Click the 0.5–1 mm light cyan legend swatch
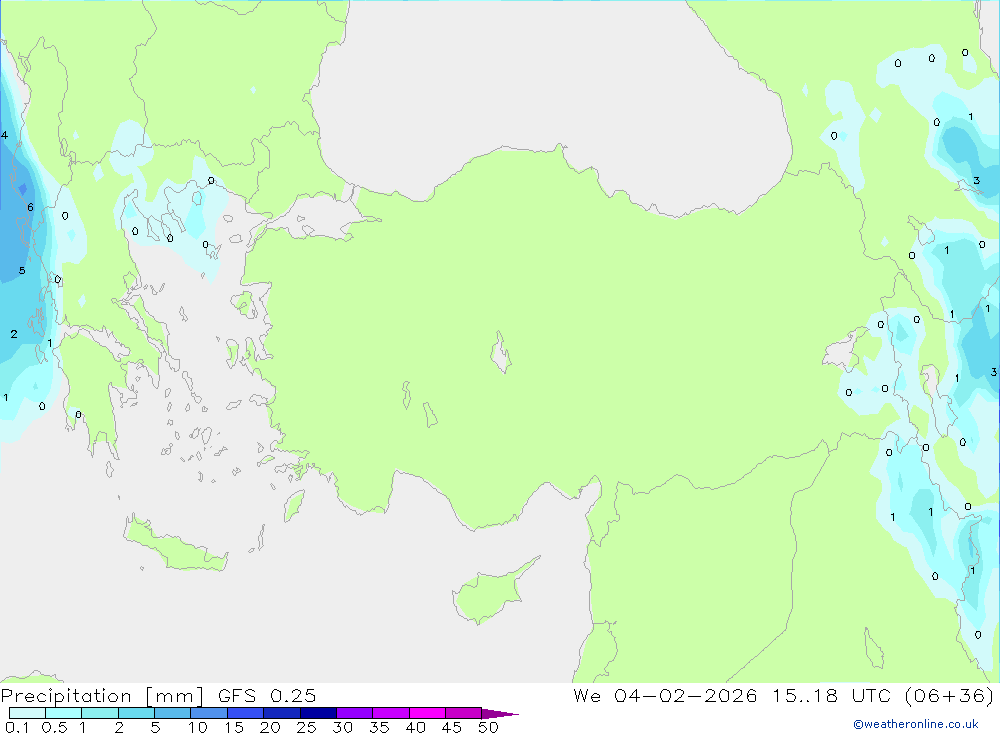Viewport: 1000px width, 733px height. coord(64,713)
